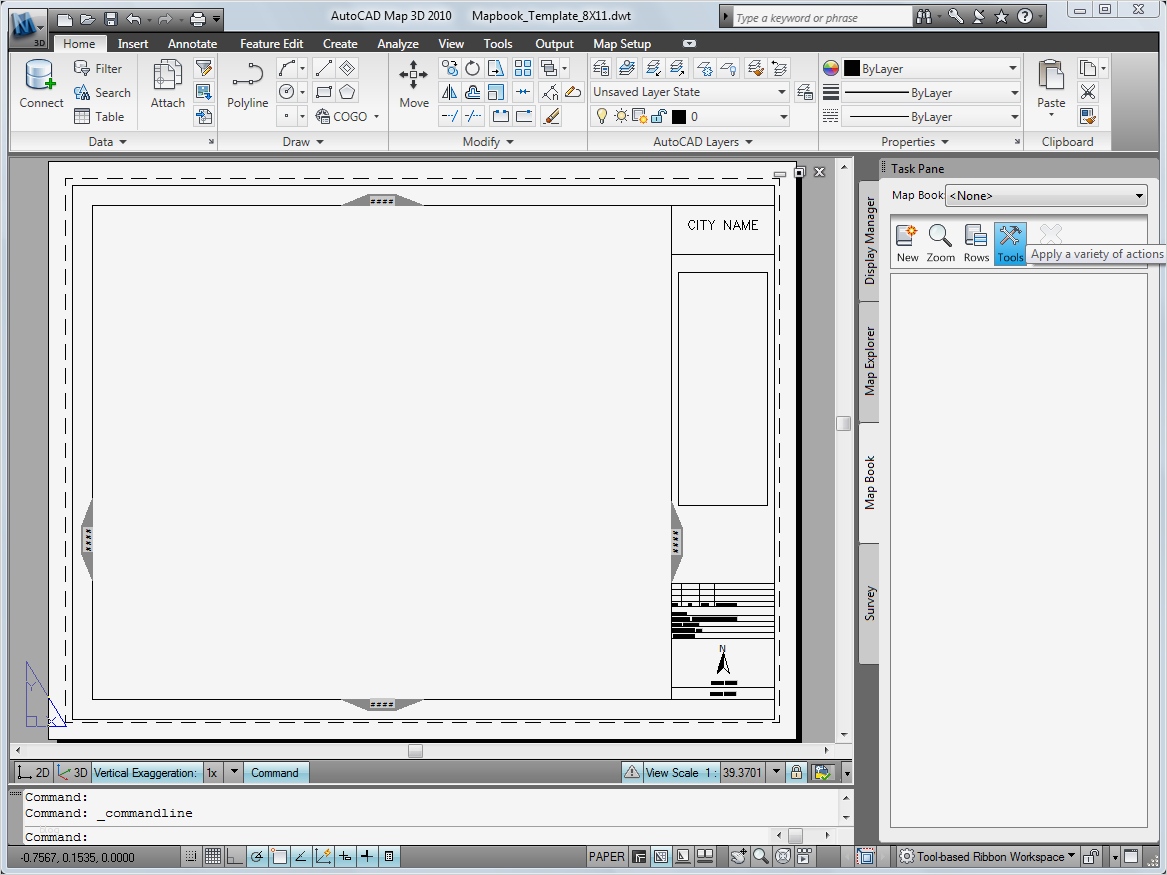Toggle Polar Tracking in status bar
Screen dimensions: 1167x875
tap(257, 856)
